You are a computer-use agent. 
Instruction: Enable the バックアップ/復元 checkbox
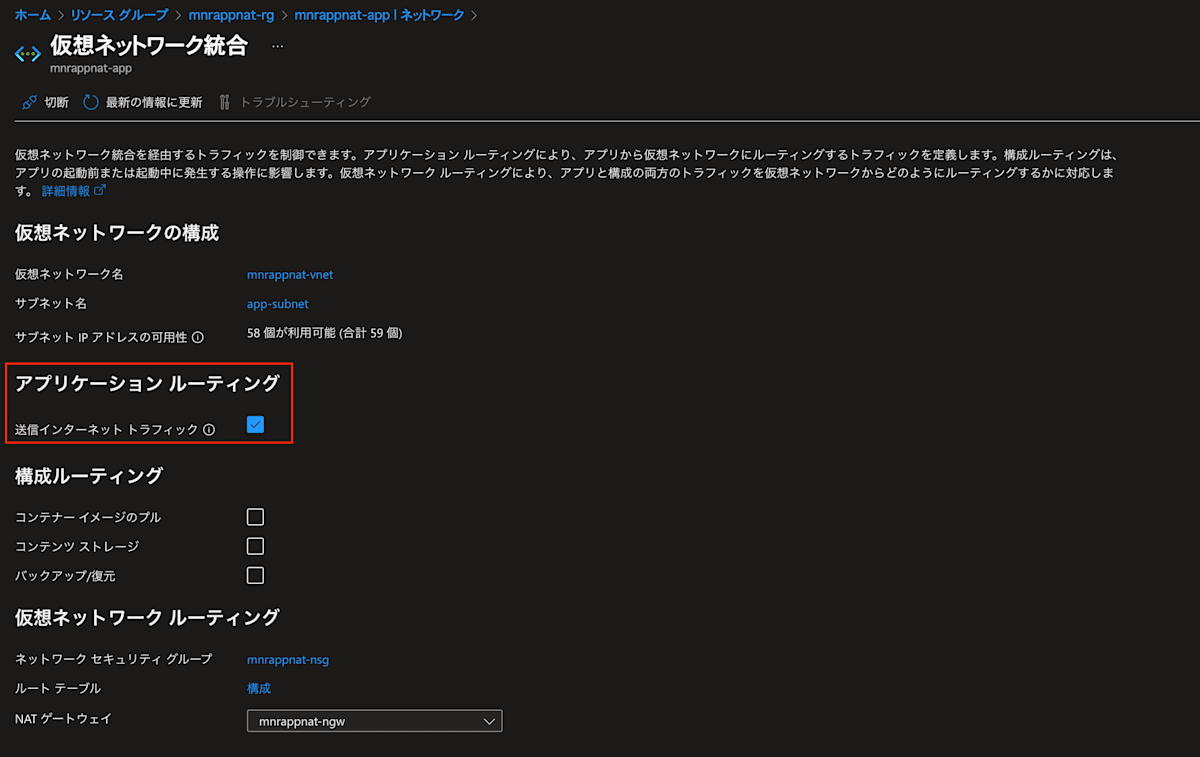(x=255, y=575)
